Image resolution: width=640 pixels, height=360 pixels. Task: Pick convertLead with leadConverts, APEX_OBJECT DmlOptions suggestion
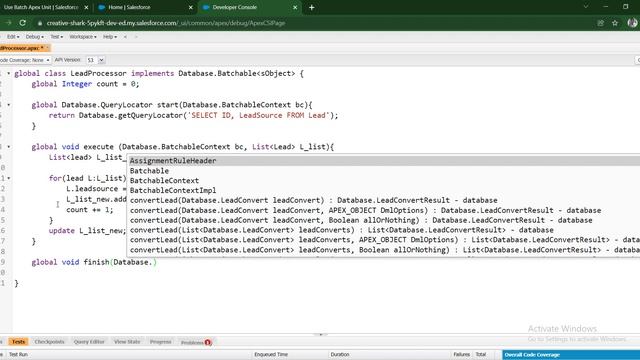(384, 240)
